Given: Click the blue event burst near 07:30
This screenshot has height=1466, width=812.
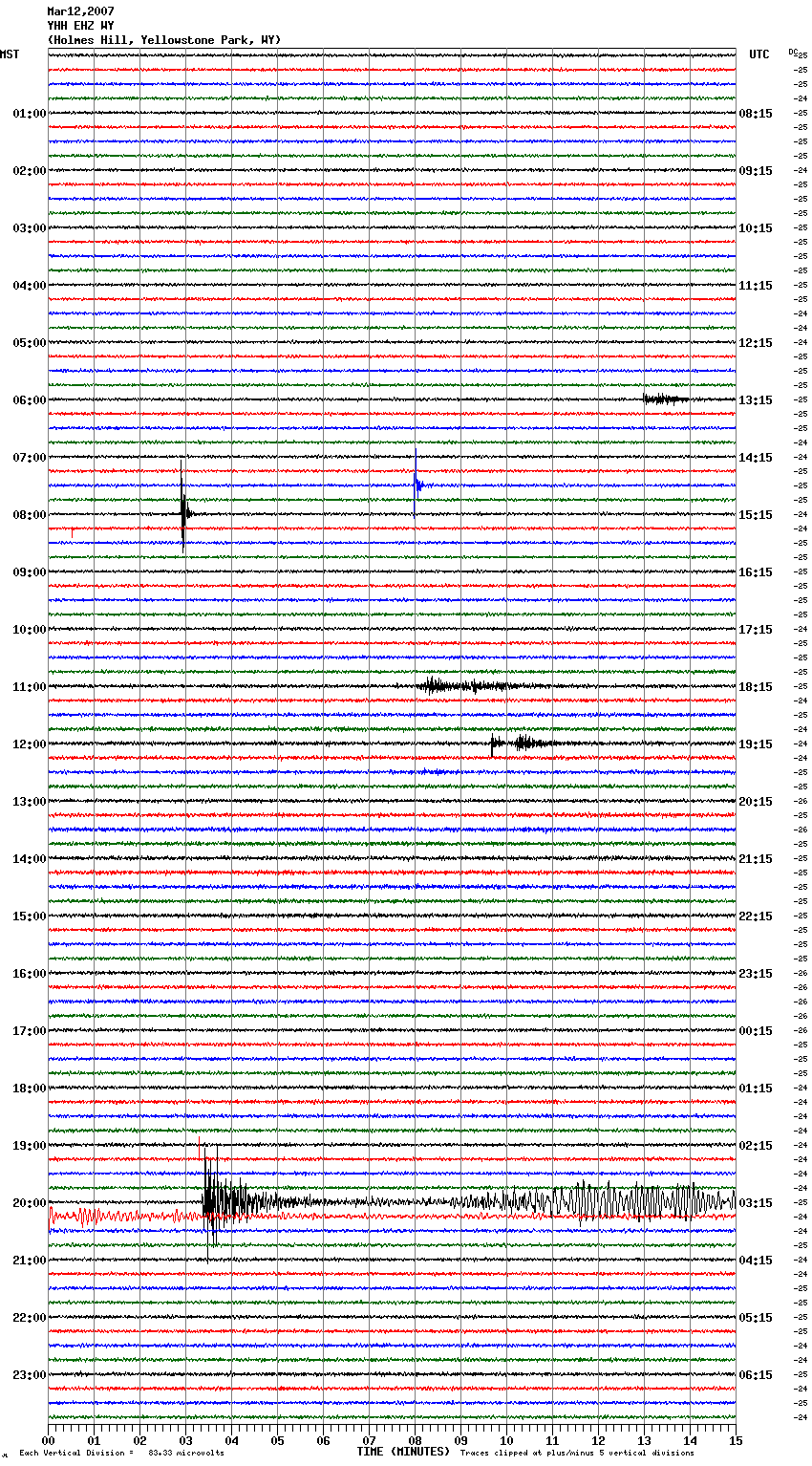Looking at the screenshot, I should pos(417,485).
